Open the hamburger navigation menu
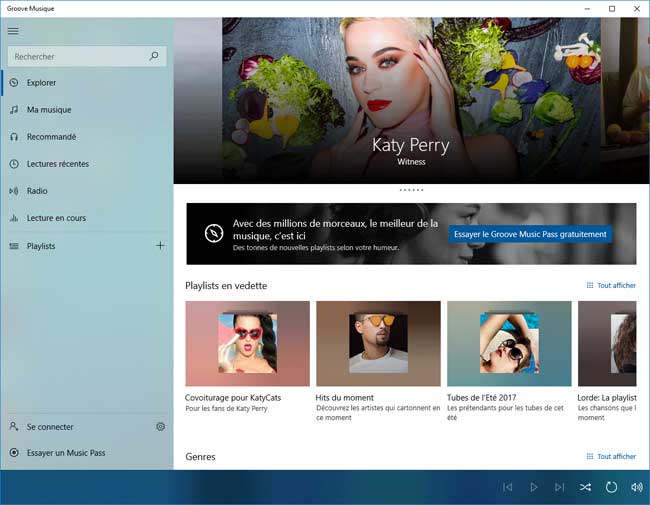This screenshot has height=505, width=650. (x=13, y=31)
